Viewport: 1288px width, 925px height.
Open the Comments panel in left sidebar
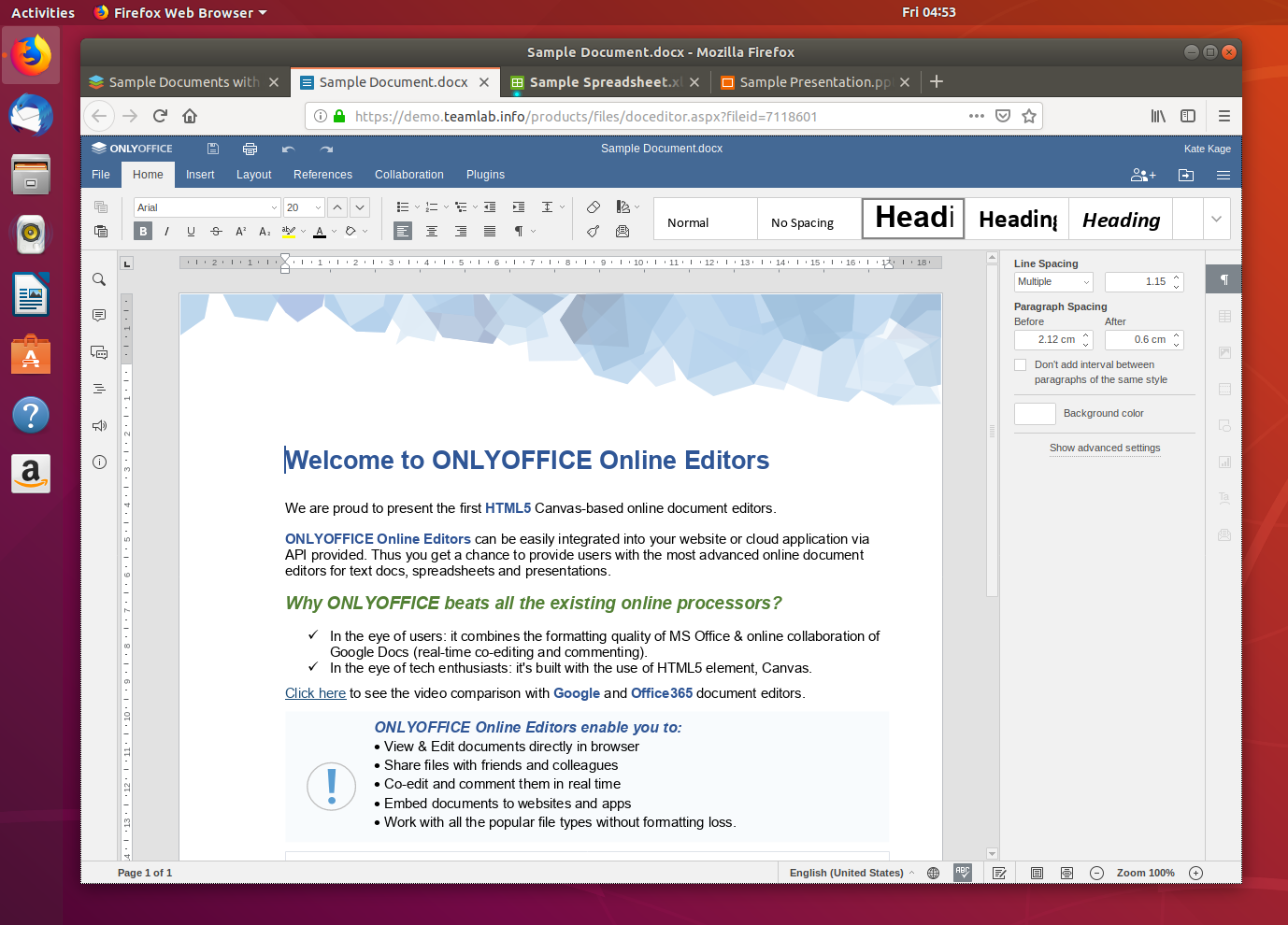tap(99, 316)
